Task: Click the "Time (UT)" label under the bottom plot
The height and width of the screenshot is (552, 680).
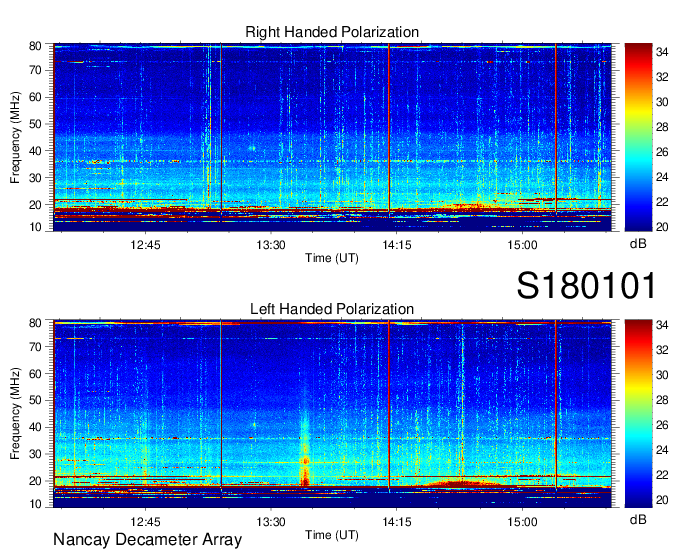Action: pyautogui.click(x=332, y=535)
